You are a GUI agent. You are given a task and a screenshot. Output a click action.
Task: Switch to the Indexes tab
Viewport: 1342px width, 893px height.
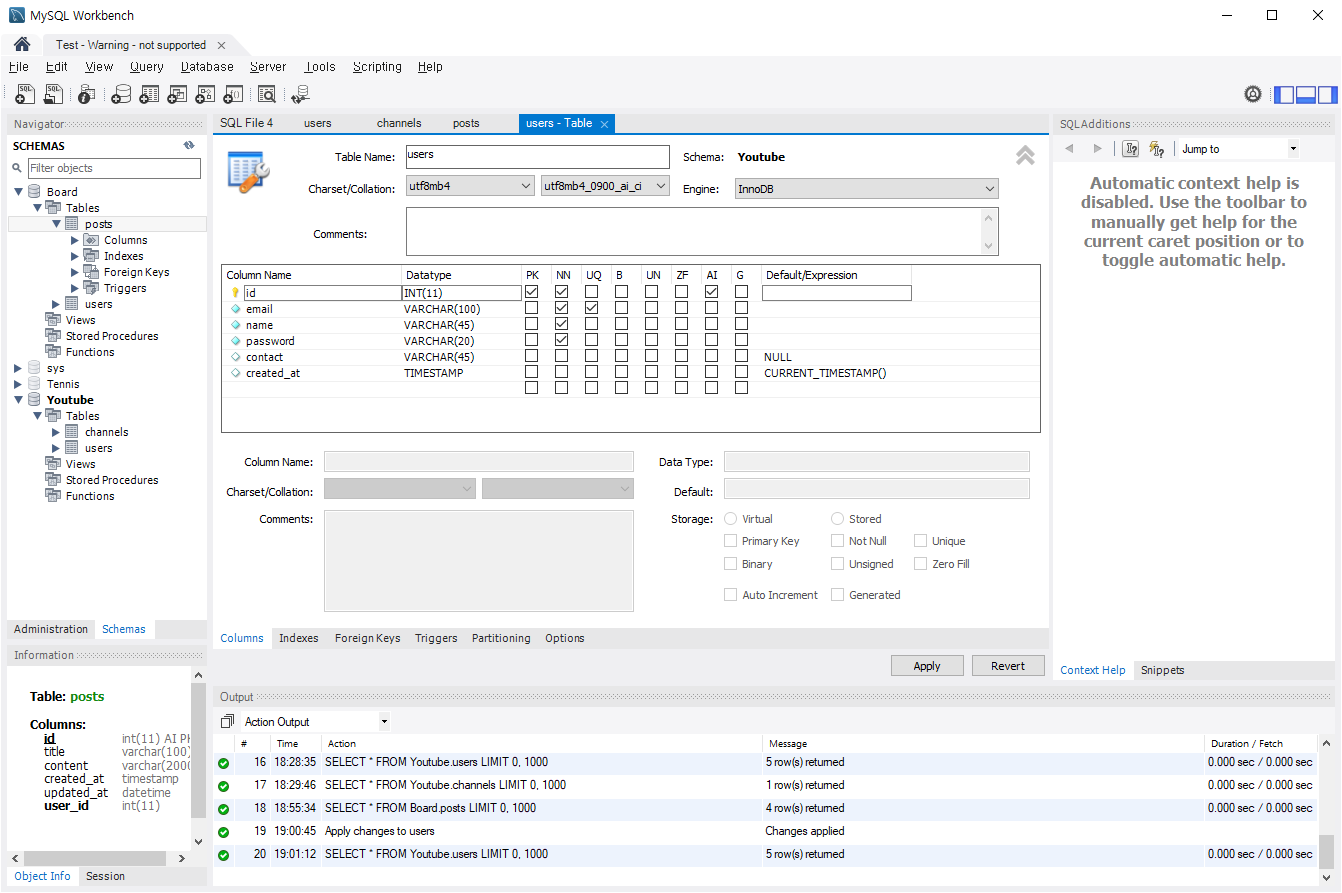[x=299, y=638]
